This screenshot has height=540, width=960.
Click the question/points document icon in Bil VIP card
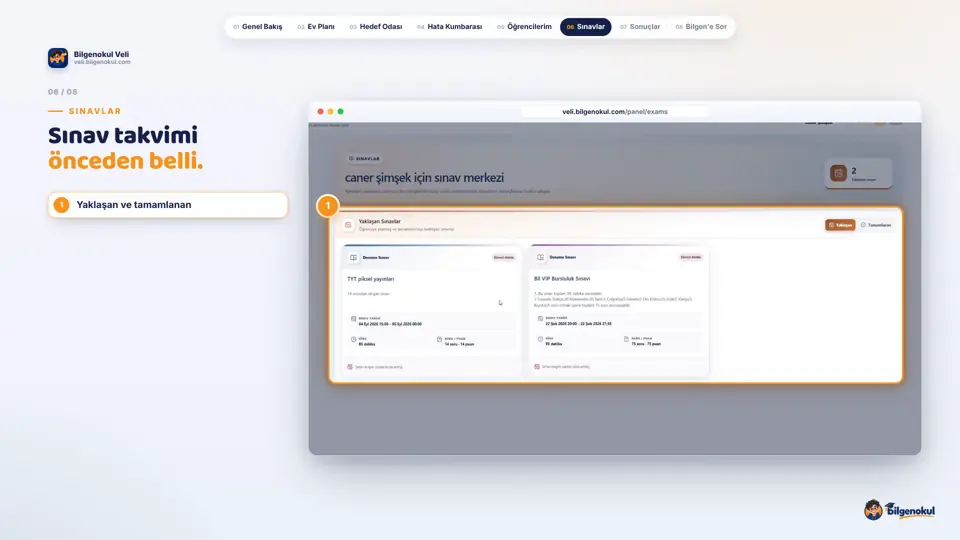626,339
